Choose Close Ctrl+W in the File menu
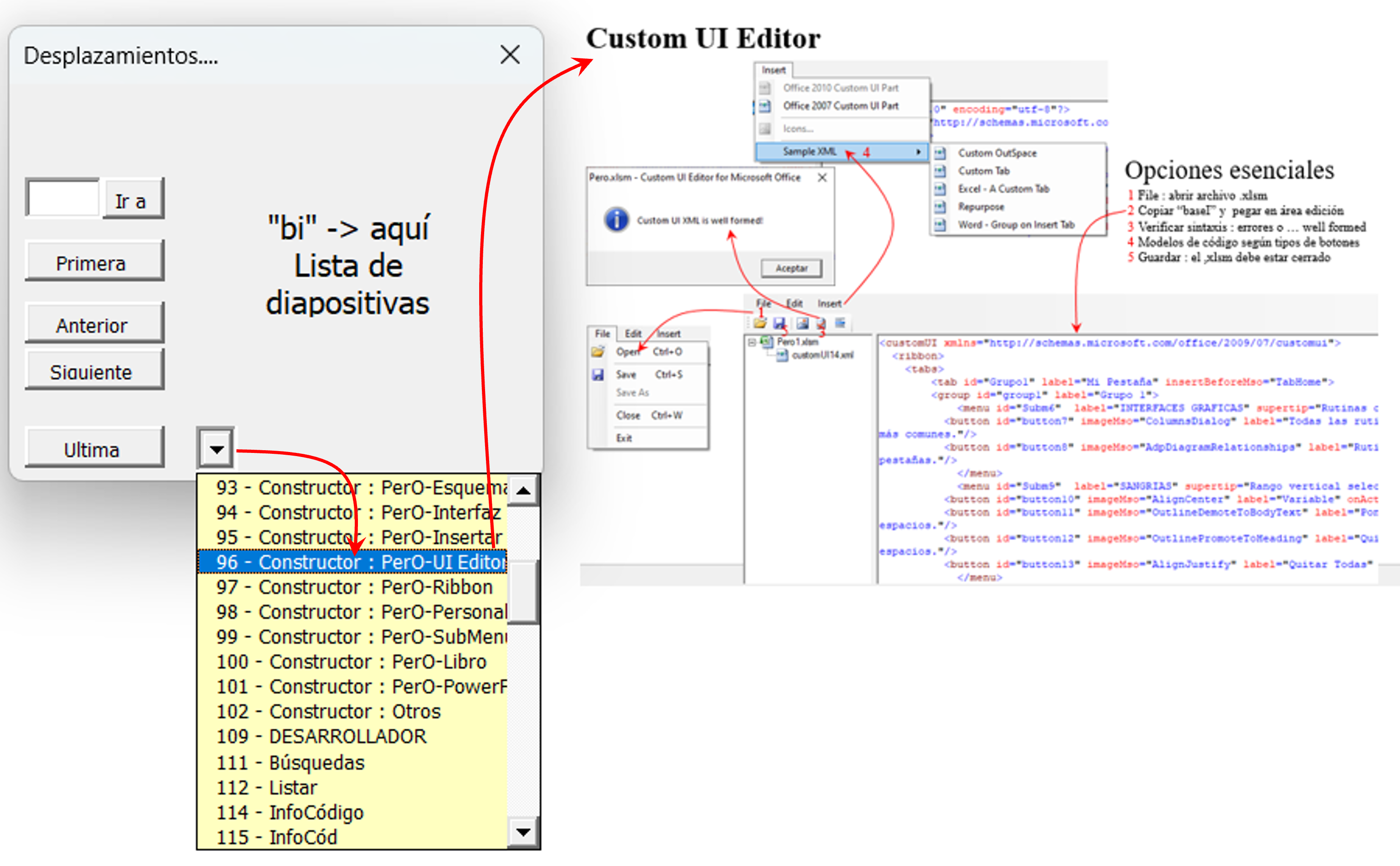 coord(648,415)
